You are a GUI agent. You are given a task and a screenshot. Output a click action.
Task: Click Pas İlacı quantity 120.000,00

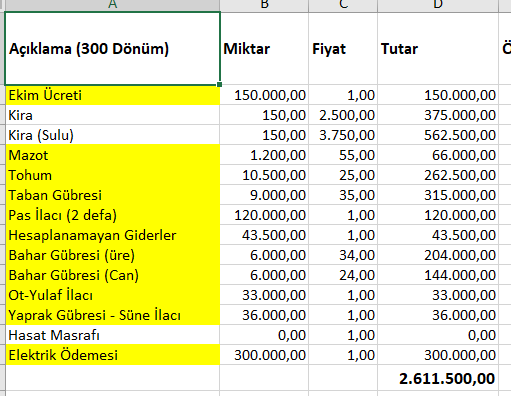pos(264,215)
